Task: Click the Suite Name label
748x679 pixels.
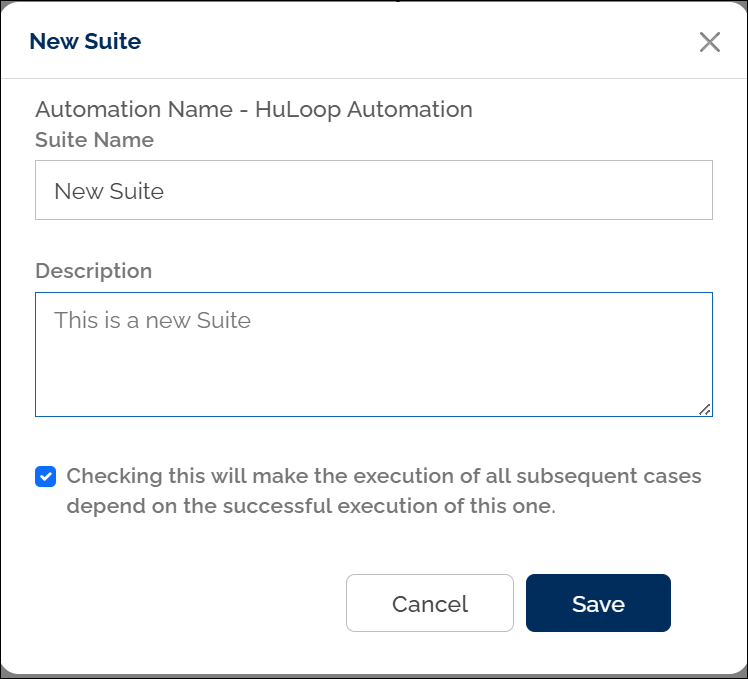Action: [94, 140]
